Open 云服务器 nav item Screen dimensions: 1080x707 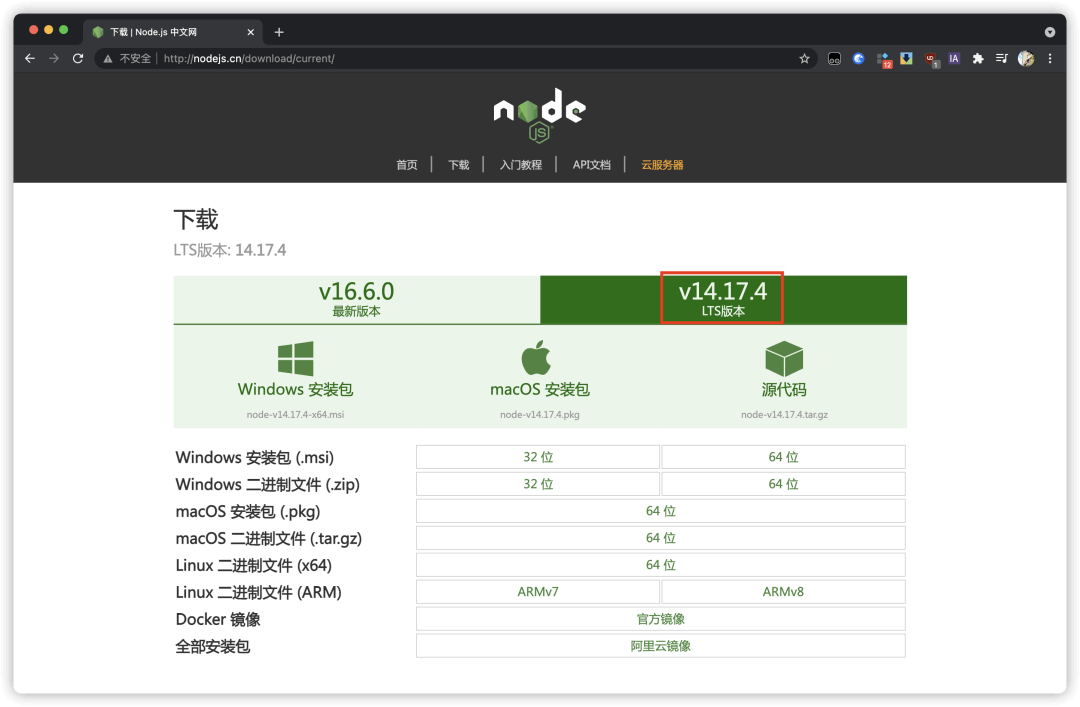(x=662, y=165)
